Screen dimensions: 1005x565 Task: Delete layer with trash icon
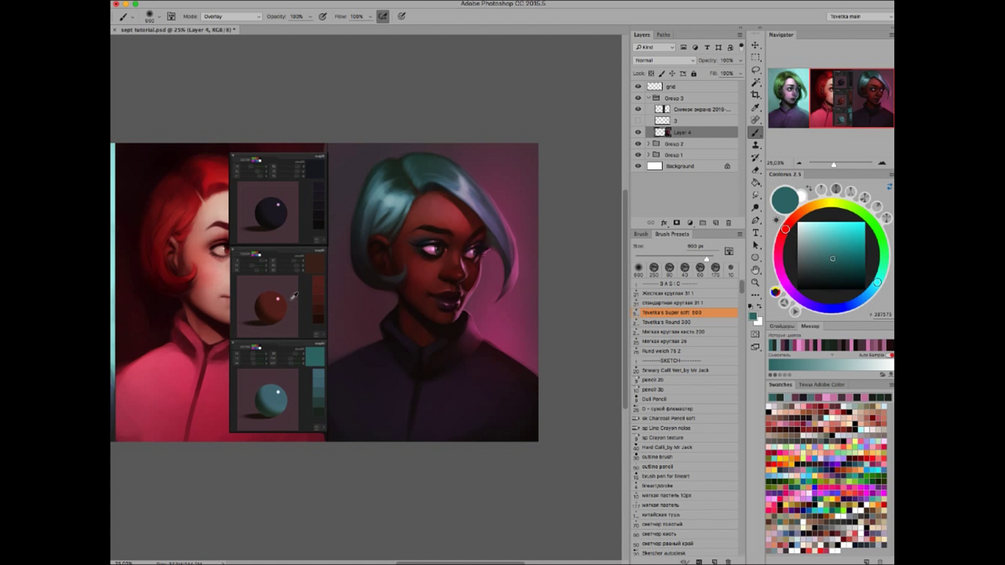[728, 223]
